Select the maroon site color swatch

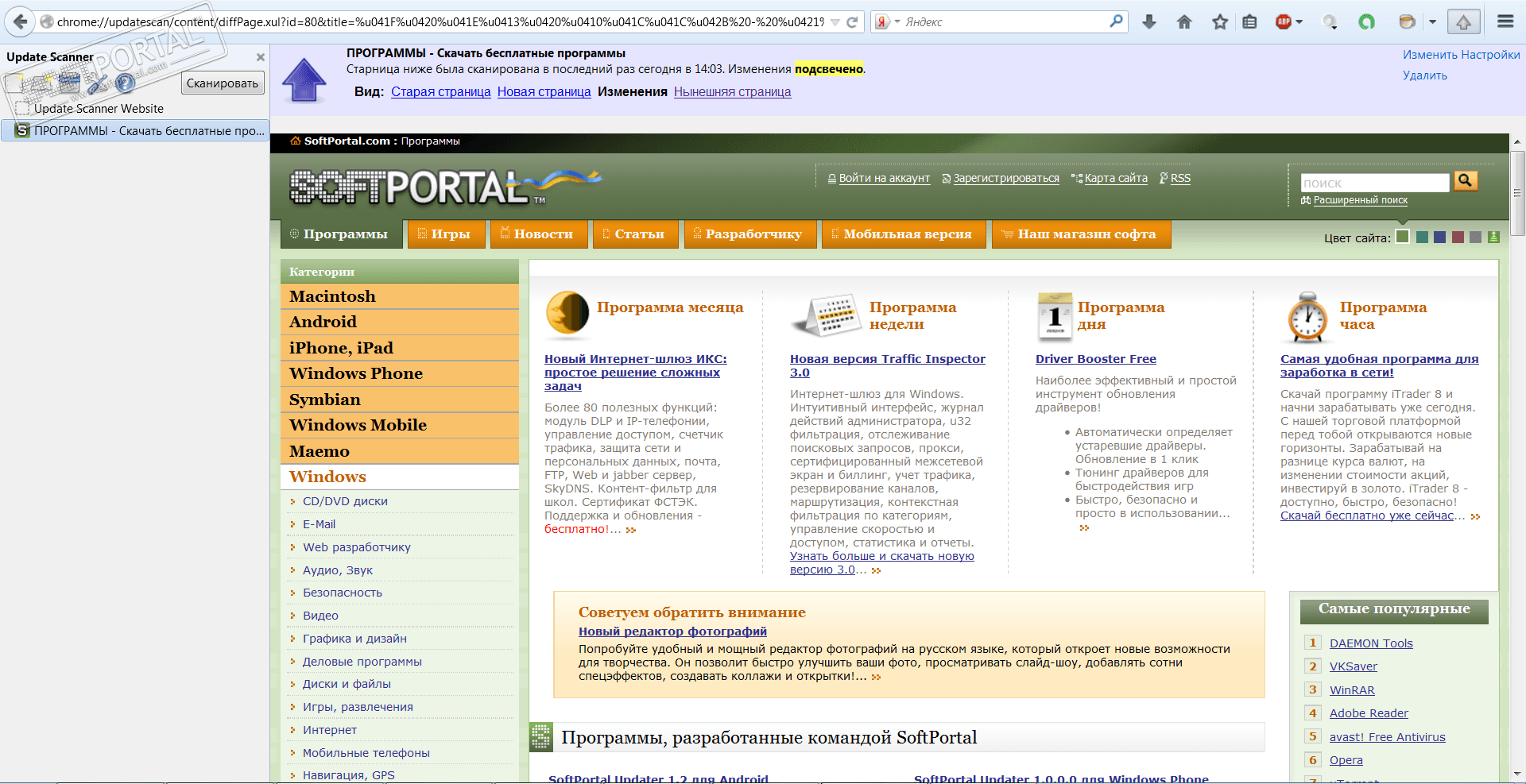tap(1458, 237)
